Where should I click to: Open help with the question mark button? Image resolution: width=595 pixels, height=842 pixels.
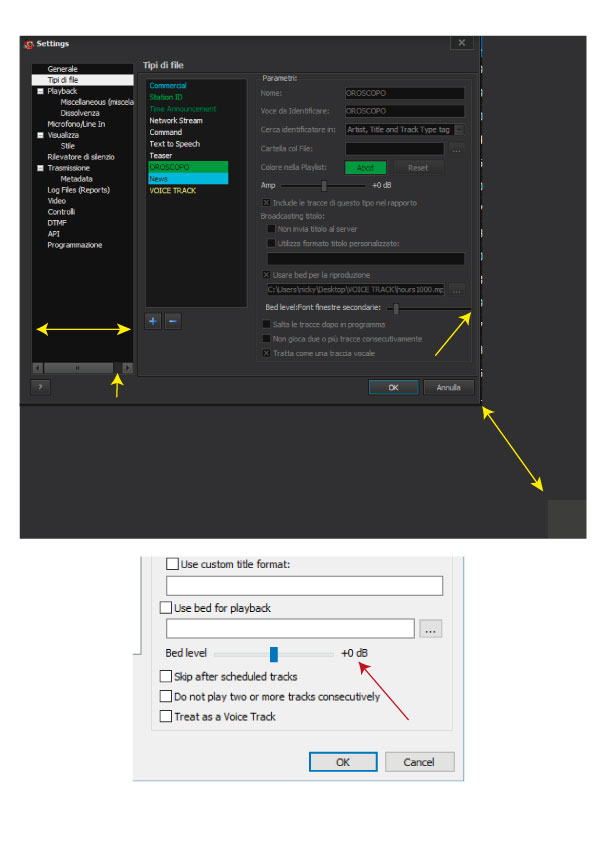[40, 387]
